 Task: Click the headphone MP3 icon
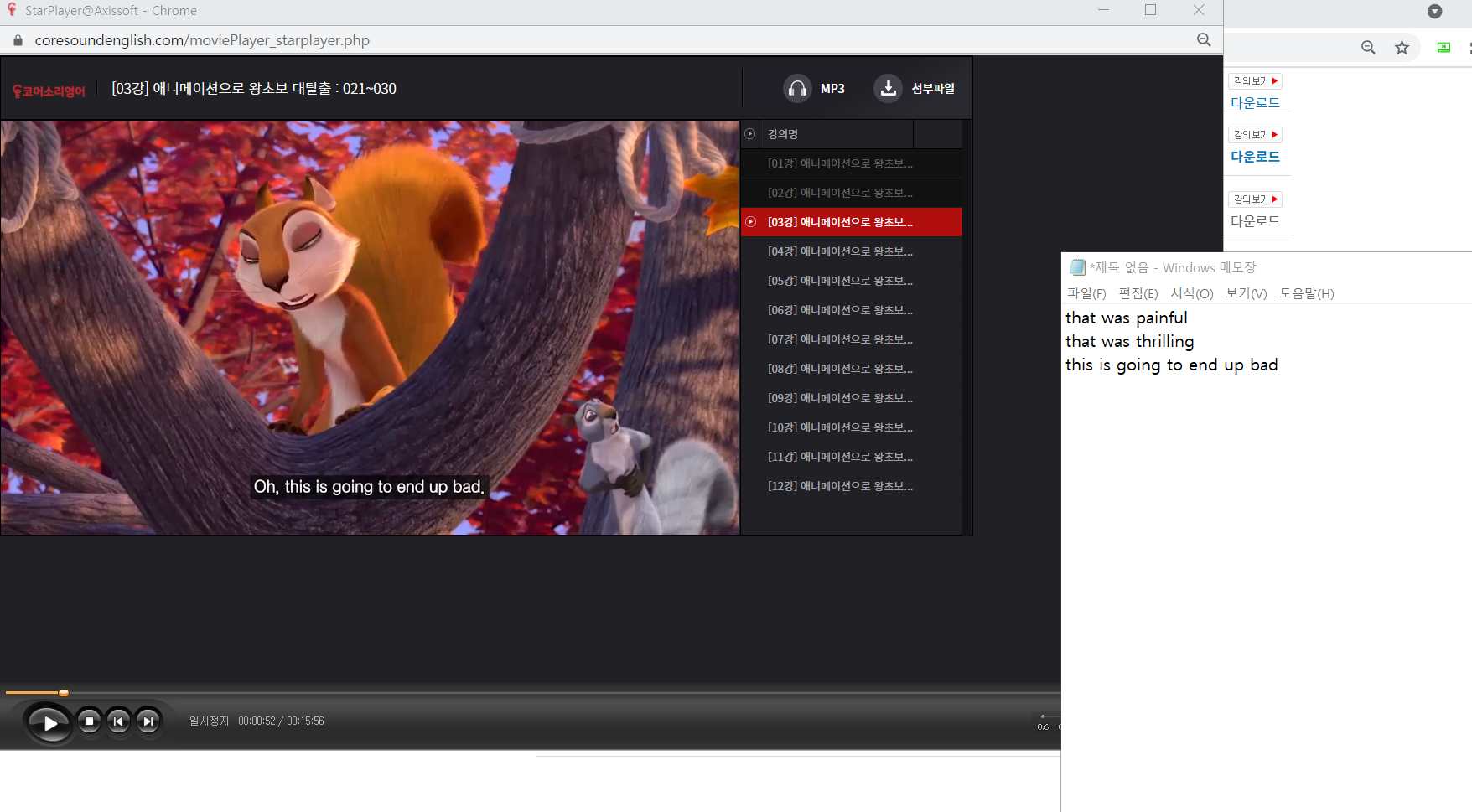[x=797, y=88]
